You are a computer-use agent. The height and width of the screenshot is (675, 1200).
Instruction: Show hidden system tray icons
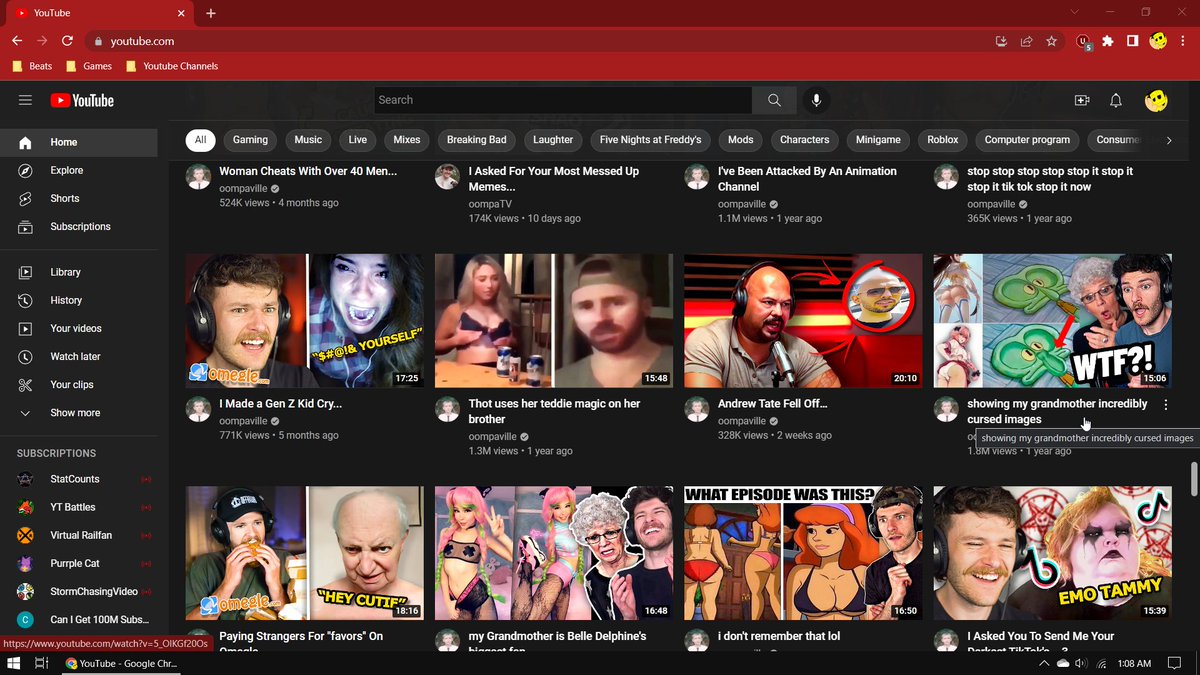click(1044, 663)
